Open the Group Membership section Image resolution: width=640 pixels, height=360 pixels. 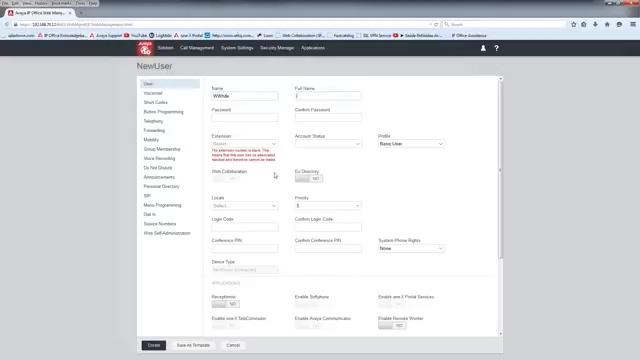[162, 149]
